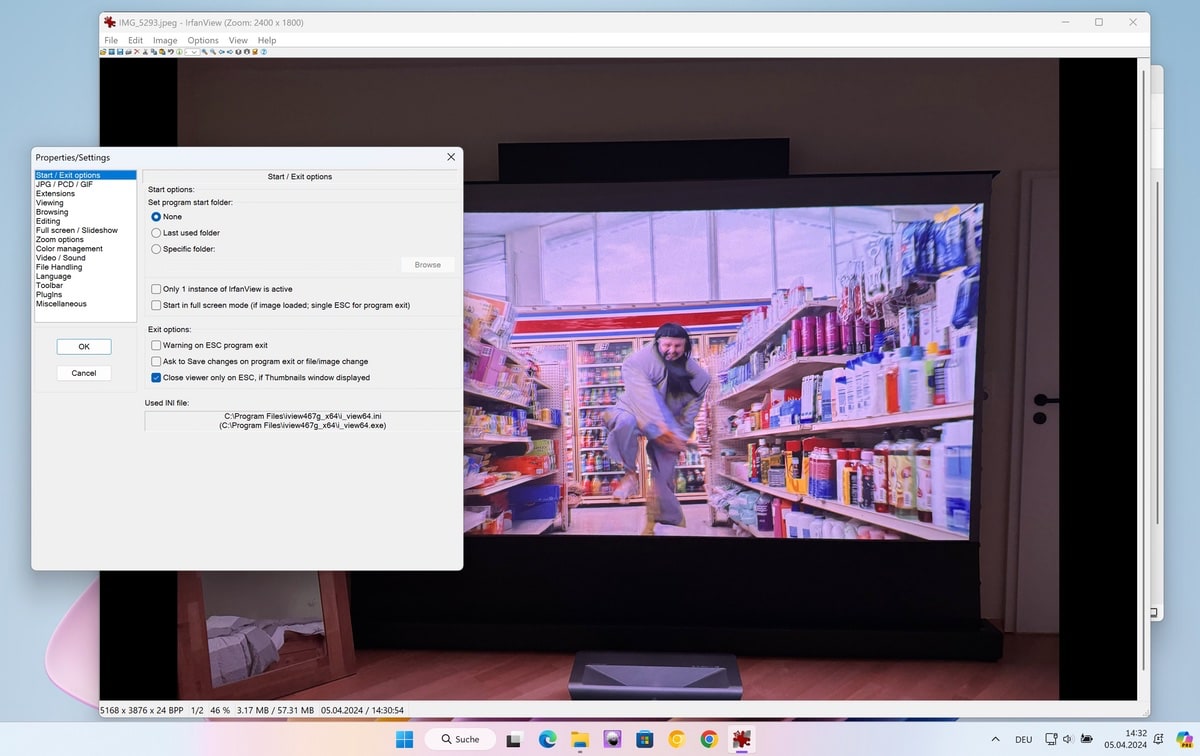The height and width of the screenshot is (756, 1200).
Task: Click the Suche search box on taskbar
Action: [460, 739]
